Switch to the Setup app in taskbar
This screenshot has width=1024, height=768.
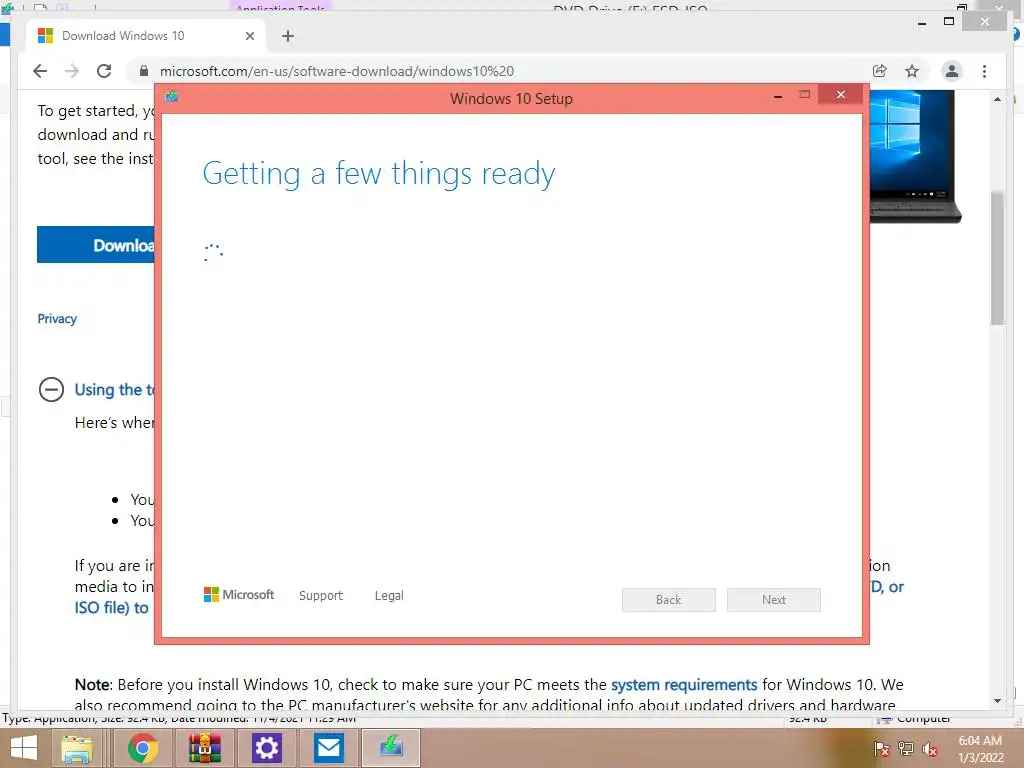tap(391, 748)
